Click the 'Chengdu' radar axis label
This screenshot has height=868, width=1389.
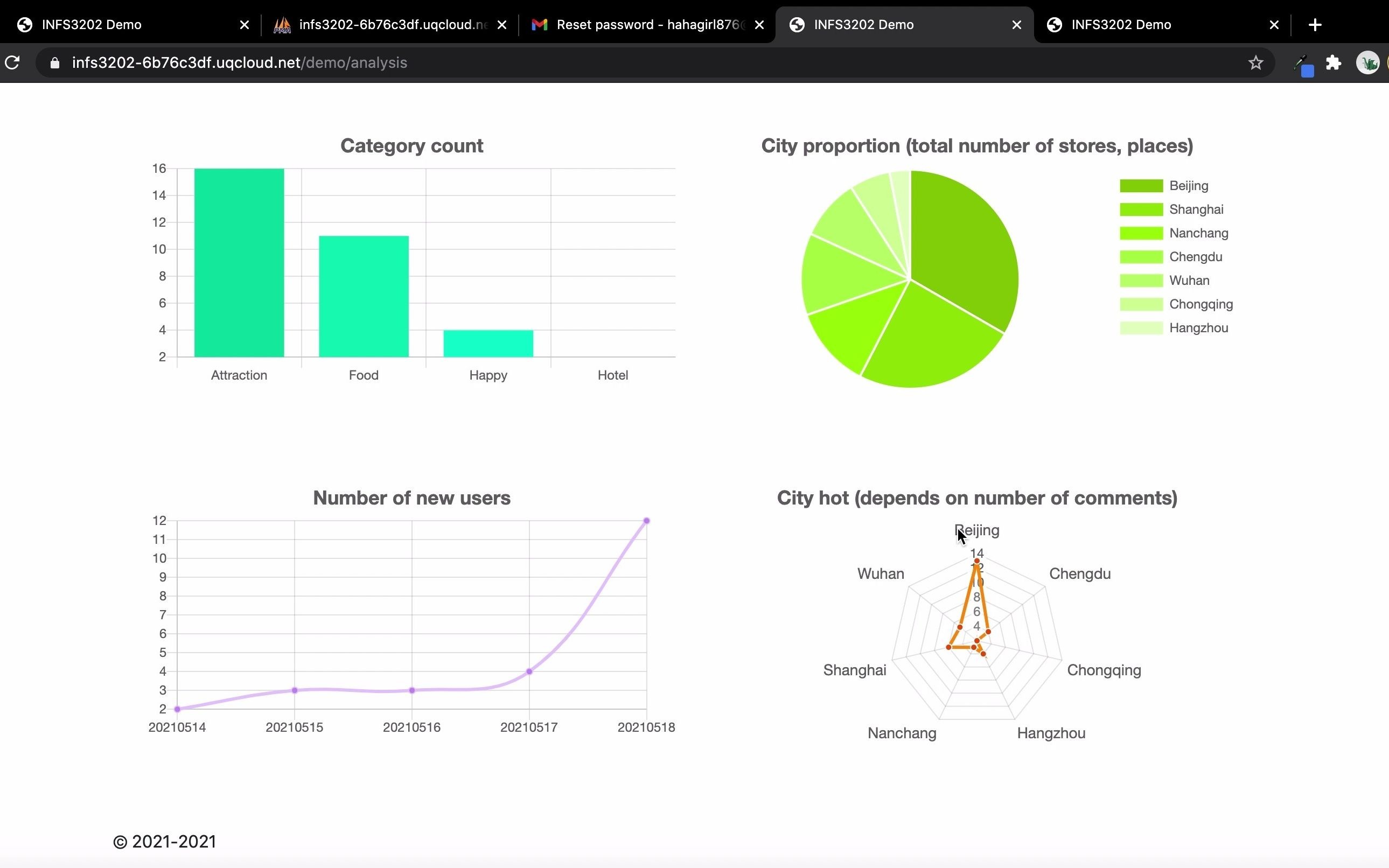[1079, 573]
